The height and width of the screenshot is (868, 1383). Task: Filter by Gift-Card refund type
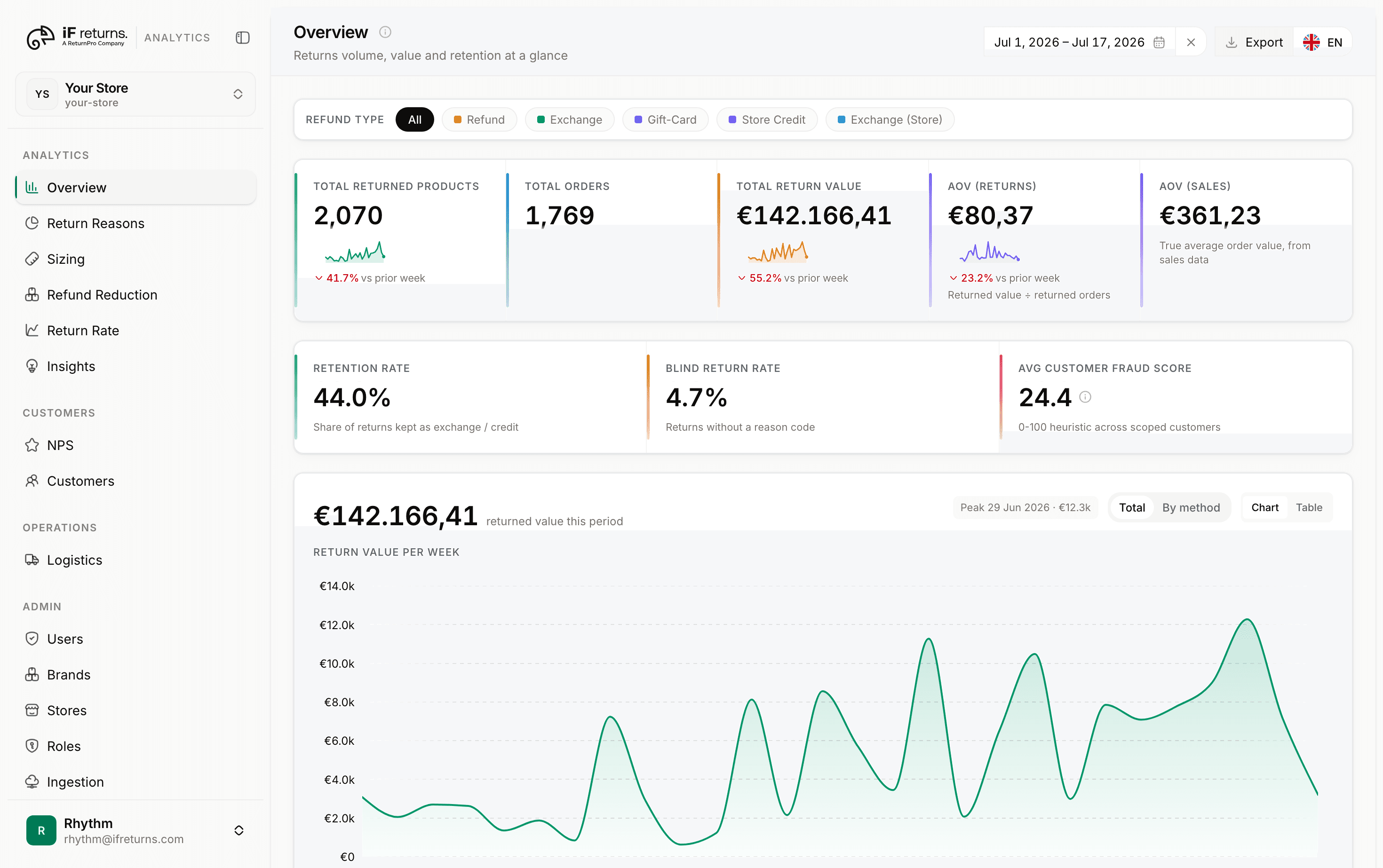(665, 119)
